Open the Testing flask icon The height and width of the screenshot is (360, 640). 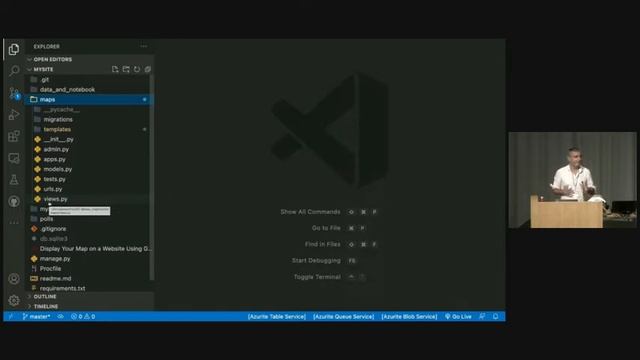[14, 180]
